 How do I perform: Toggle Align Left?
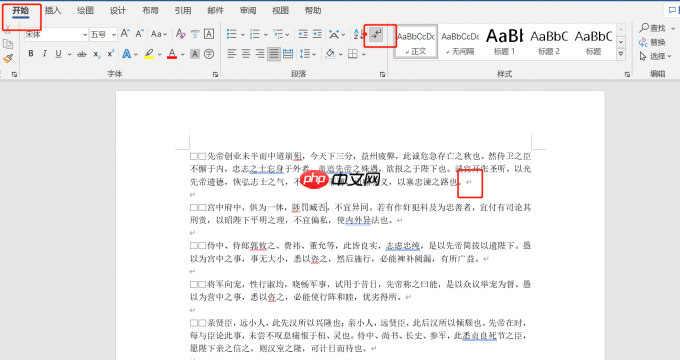[x=232, y=54]
